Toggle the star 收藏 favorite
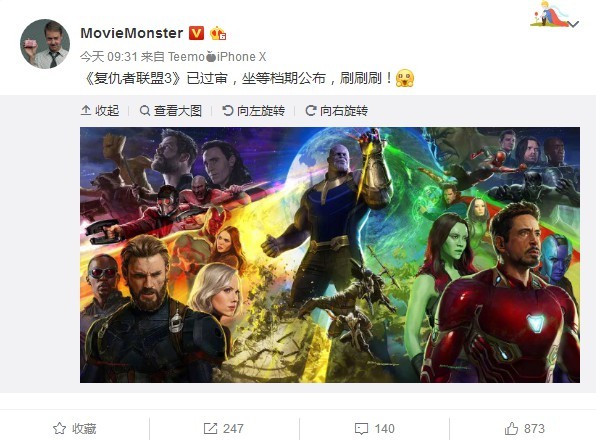The height and width of the screenshot is (441, 596). point(74,429)
